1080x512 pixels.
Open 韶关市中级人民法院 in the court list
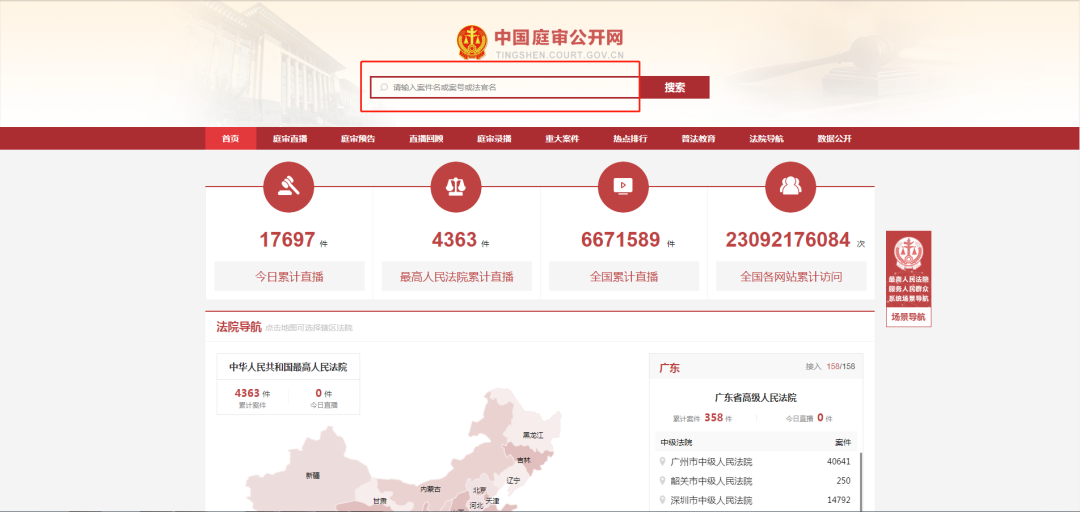(712, 481)
